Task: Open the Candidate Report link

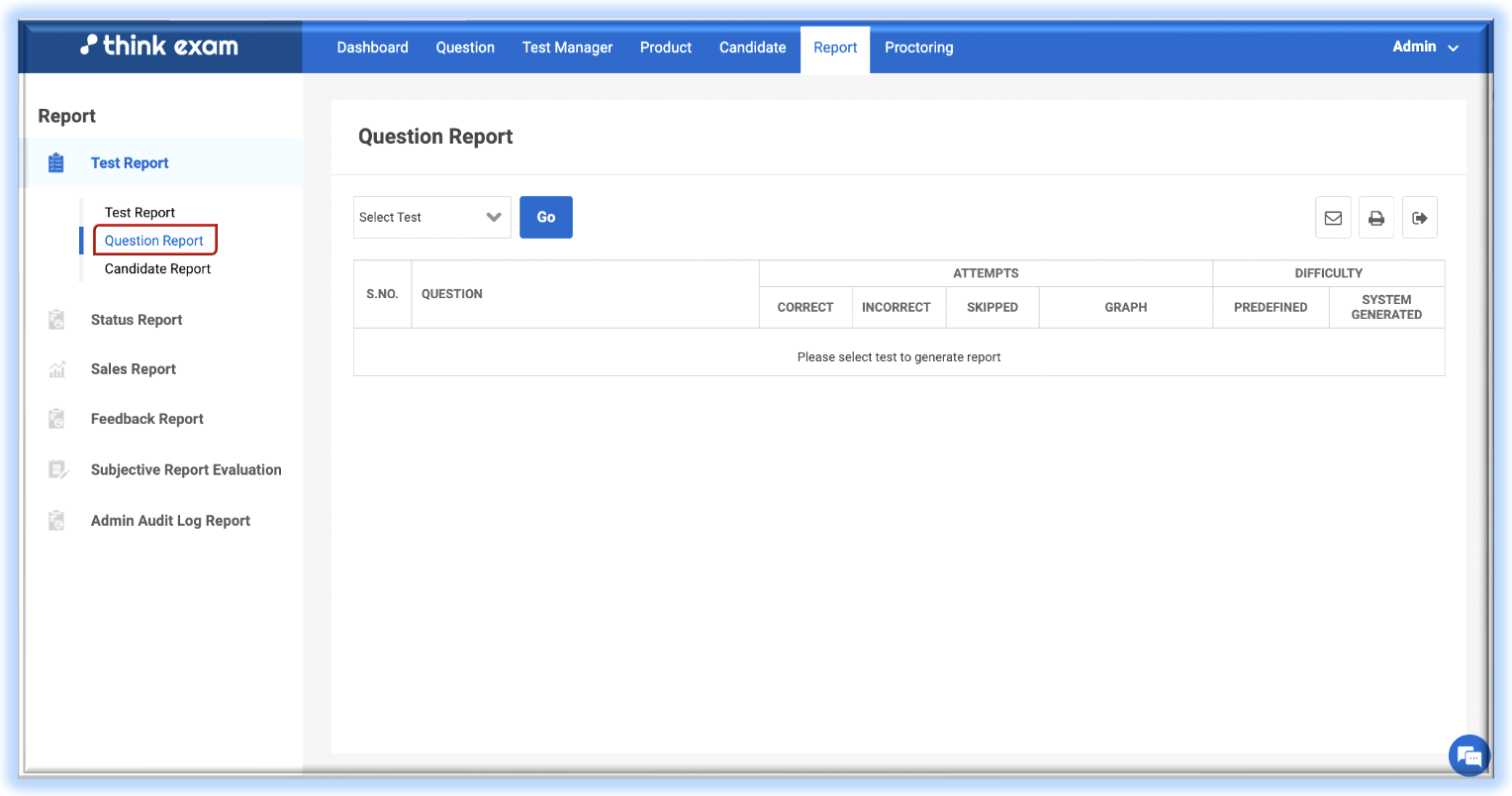Action: pyautogui.click(x=157, y=269)
